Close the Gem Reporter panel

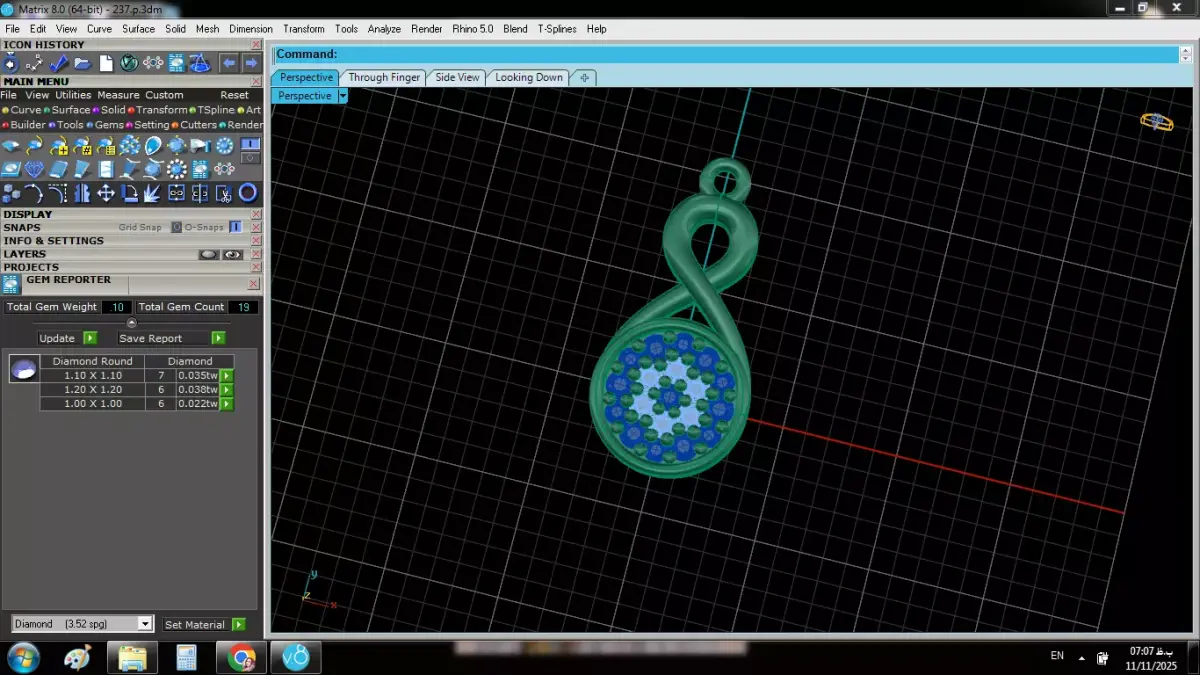pyautogui.click(x=253, y=283)
